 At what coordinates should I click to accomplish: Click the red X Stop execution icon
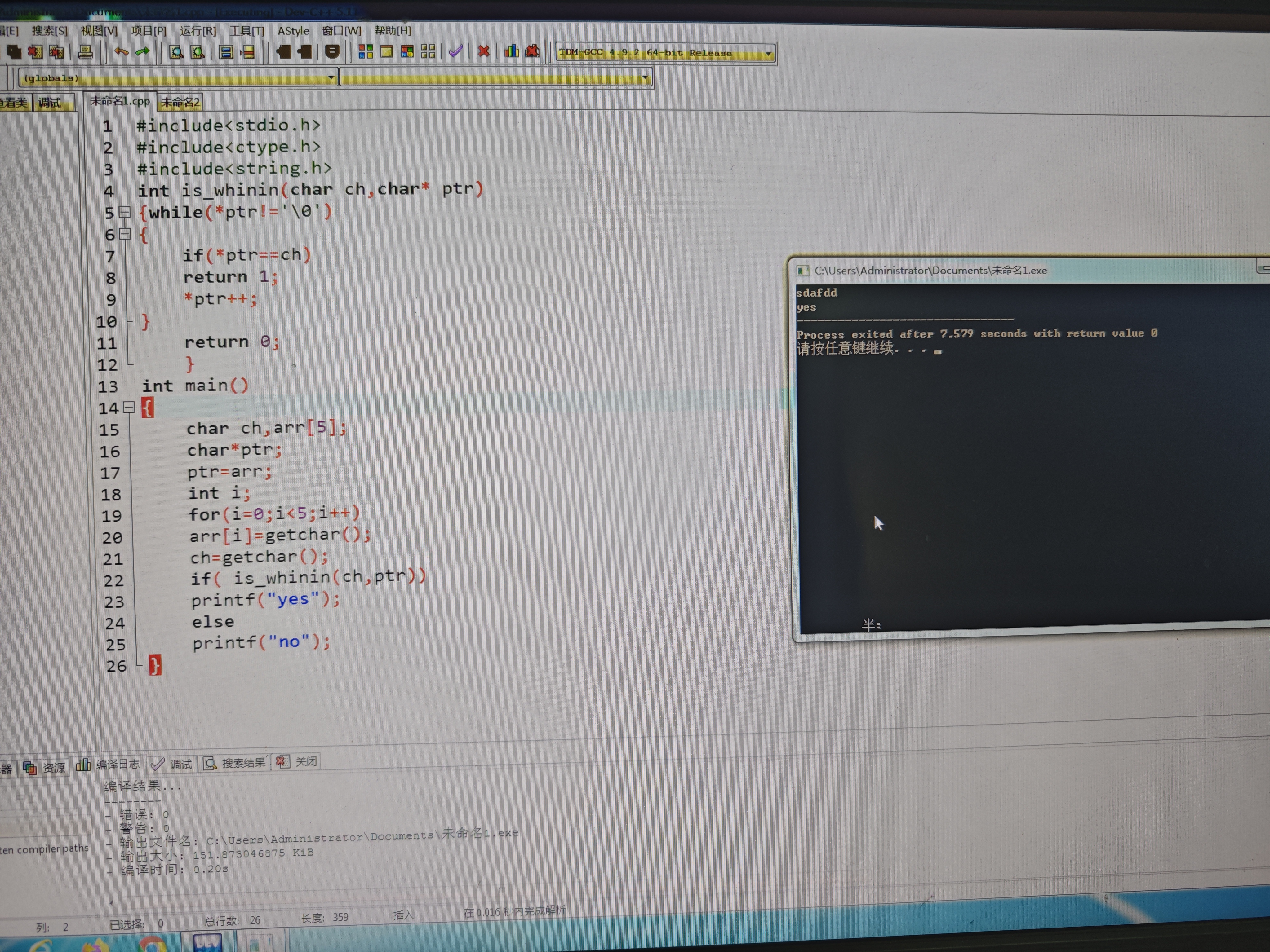483,52
